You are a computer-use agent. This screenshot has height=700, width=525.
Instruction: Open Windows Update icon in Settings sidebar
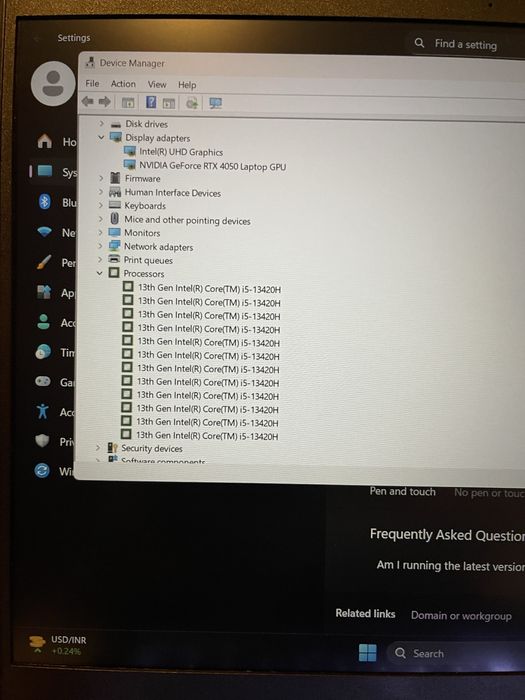coord(42,471)
